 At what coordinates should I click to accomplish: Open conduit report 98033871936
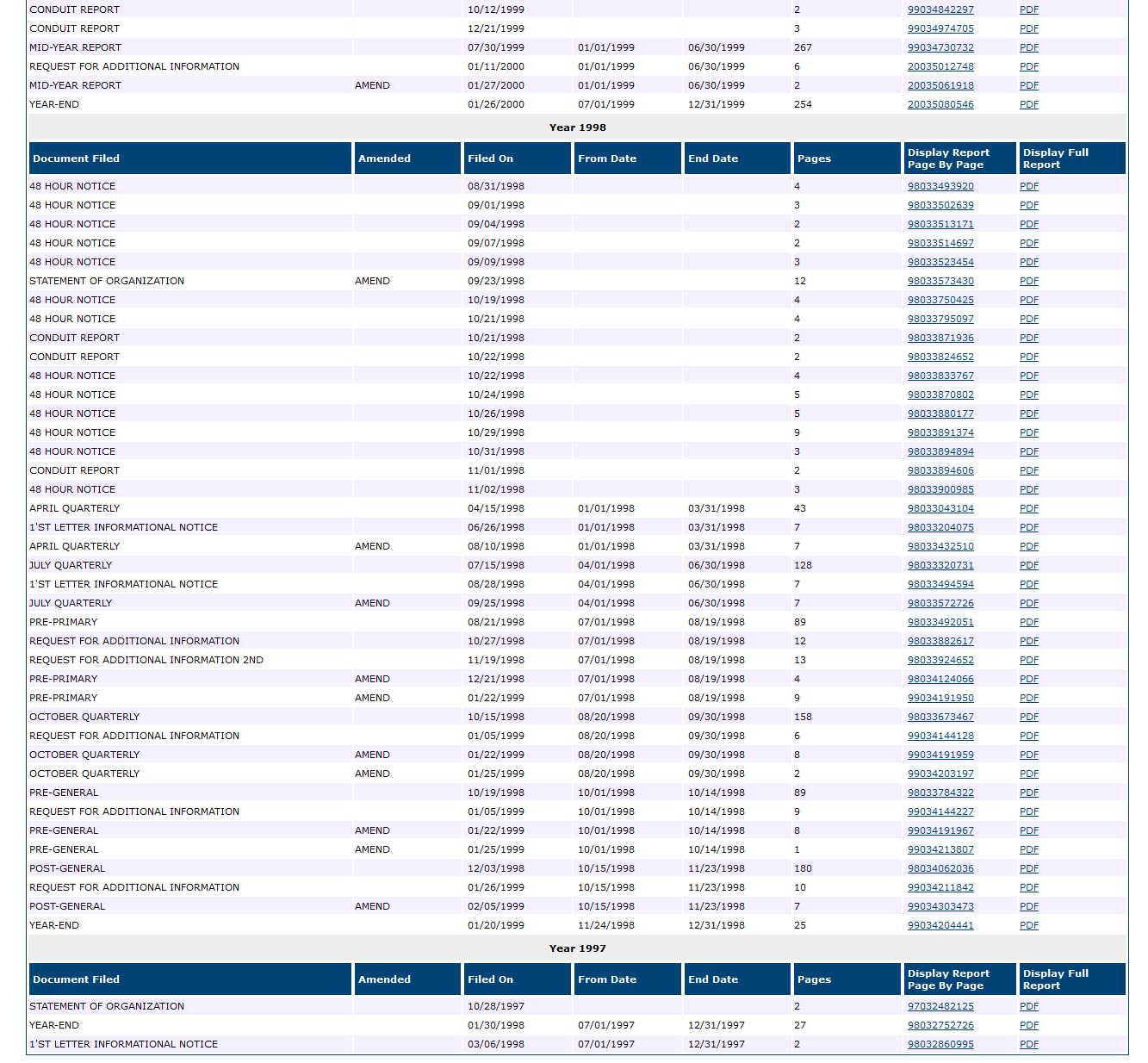(940, 338)
